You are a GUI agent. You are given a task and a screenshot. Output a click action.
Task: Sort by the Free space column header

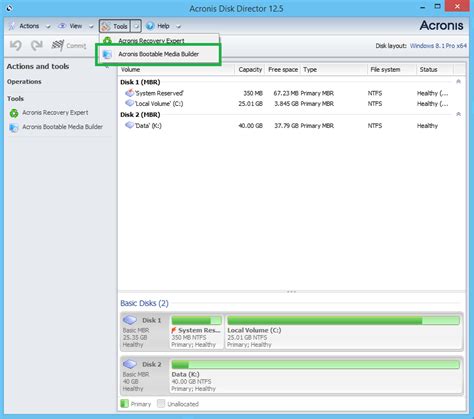(283, 69)
